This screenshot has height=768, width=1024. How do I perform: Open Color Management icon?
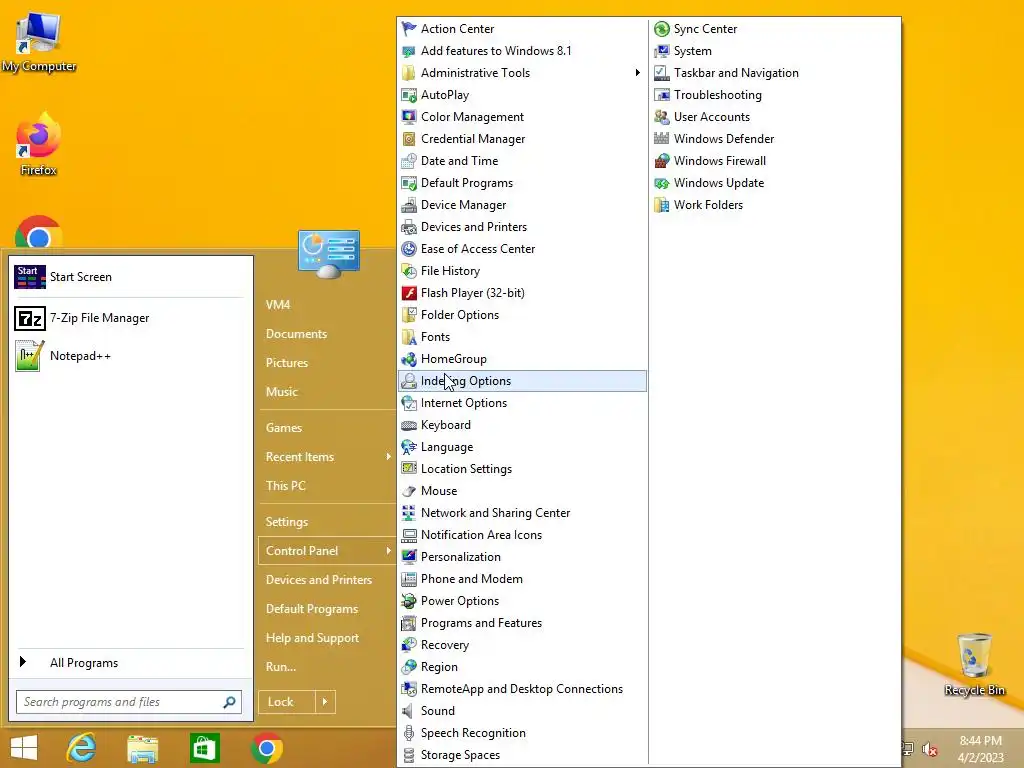(x=409, y=117)
